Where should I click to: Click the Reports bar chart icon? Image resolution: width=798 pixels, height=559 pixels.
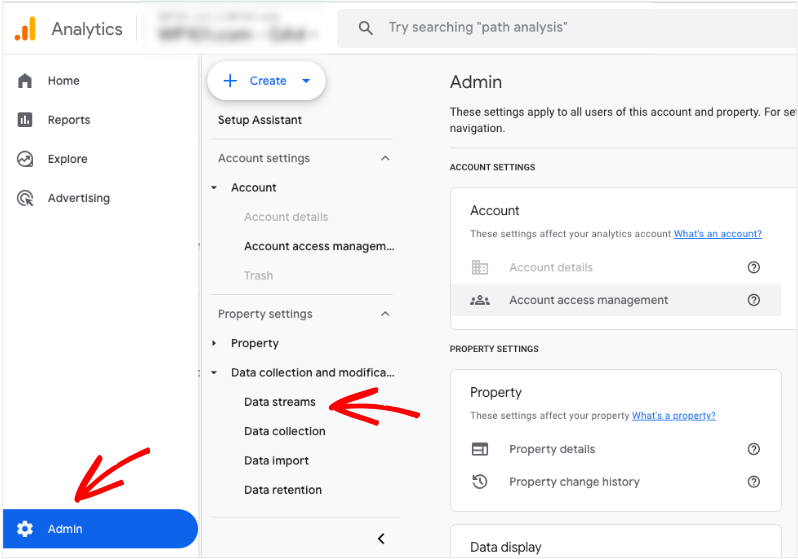coord(25,120)
